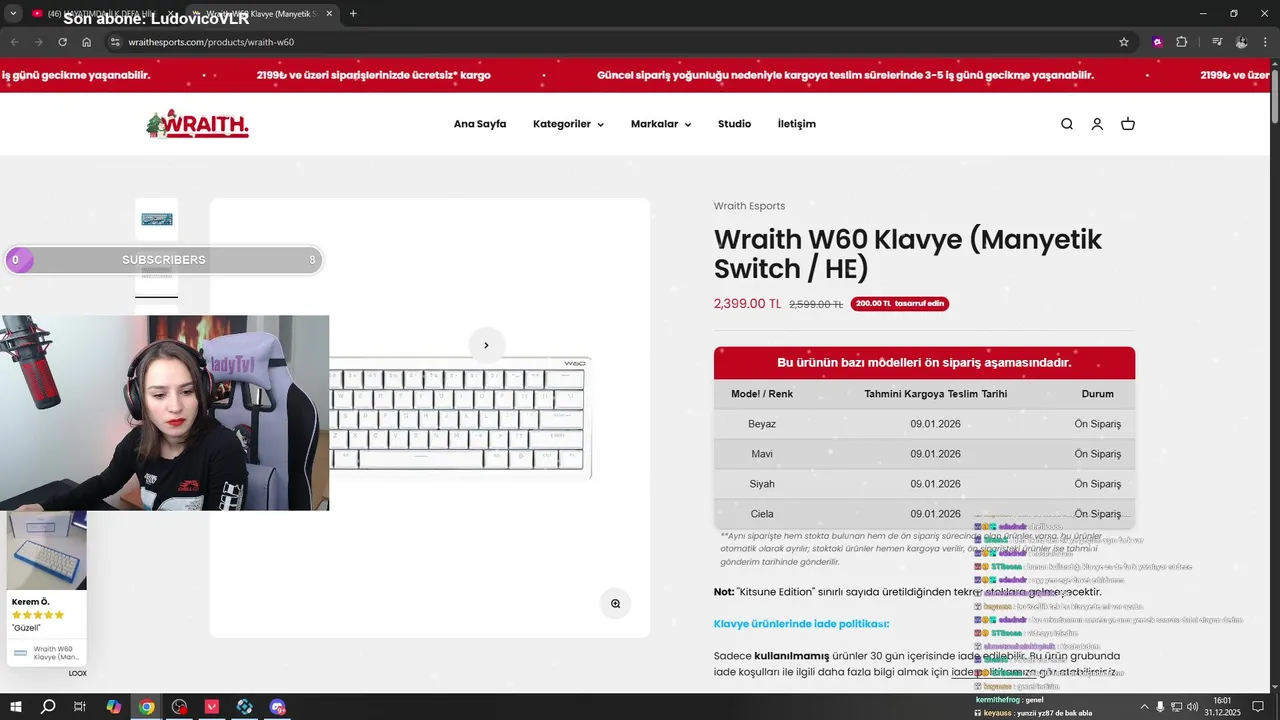1280x720 pixels.
Task: Open the Studio page
Action: point(734,124)
